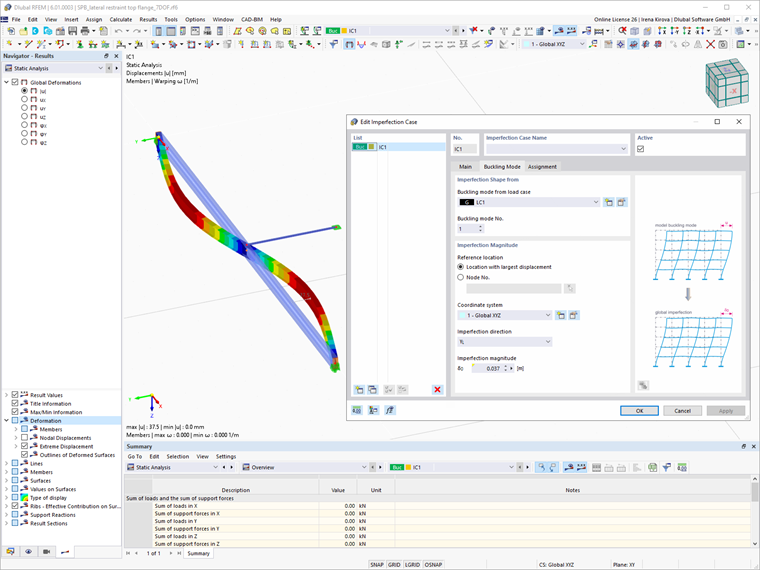760x570 pixels.
Task: Click the export table icon in Summary toolbar
Action: (652, 467)
